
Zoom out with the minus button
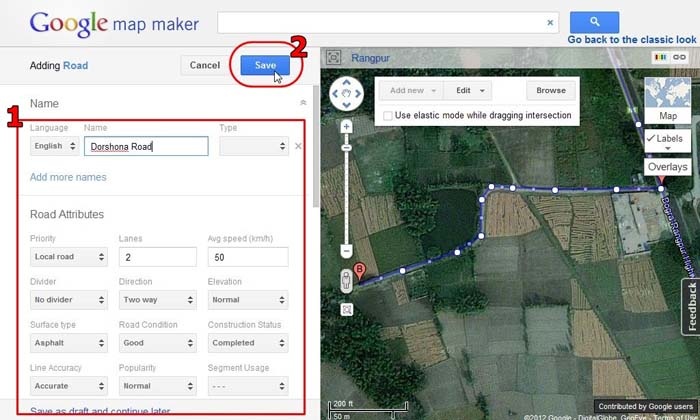(x=346, y=251)
